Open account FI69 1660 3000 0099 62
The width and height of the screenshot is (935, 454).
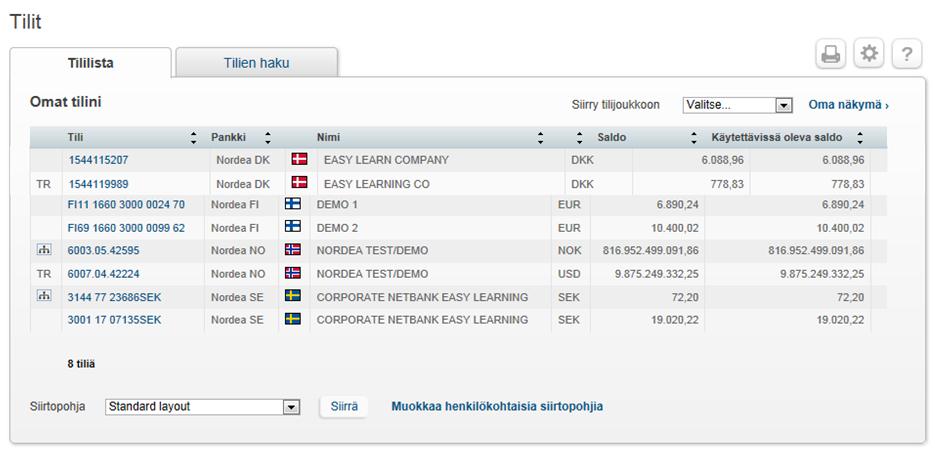click(x=126, y=228)
